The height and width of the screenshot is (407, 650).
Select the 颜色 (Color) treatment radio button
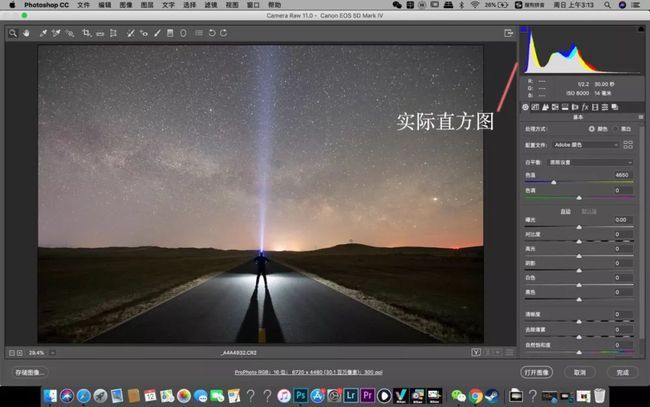coord(591,129)
